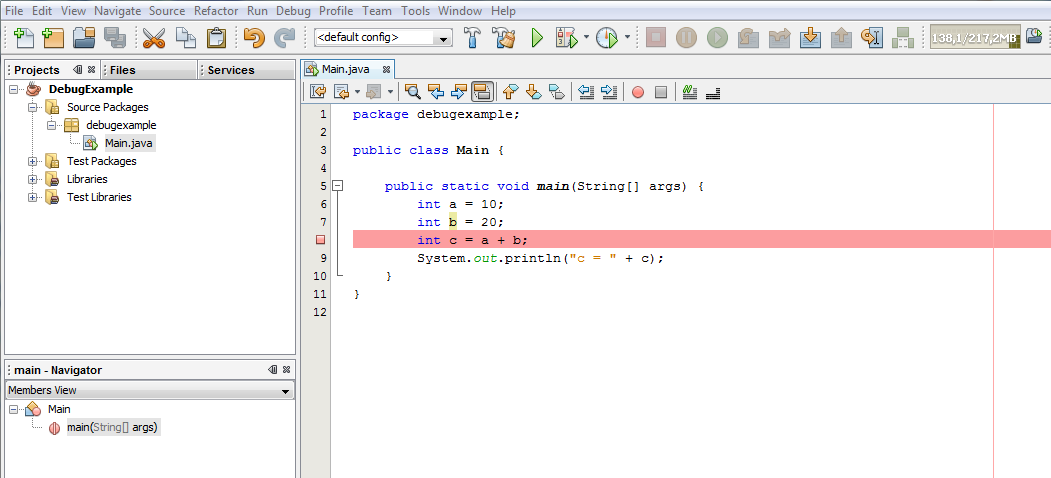Viewport: 1051px width, 478px height.
Task: Click the Copy icon in main toolbar
Action: [186, 38]
